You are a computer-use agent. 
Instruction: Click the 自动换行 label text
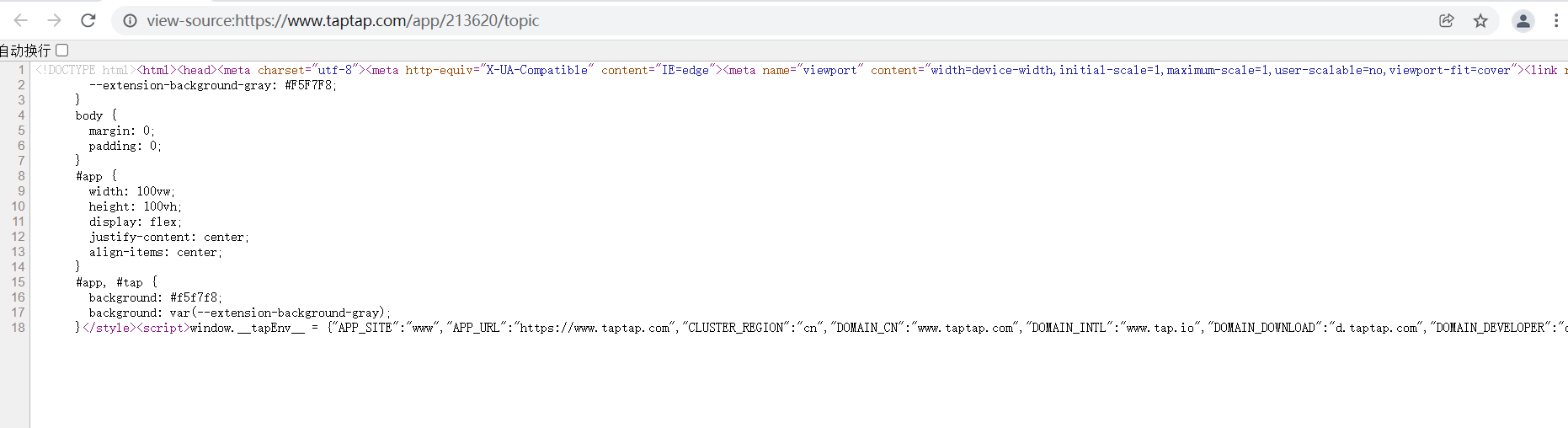coord(25,51)
